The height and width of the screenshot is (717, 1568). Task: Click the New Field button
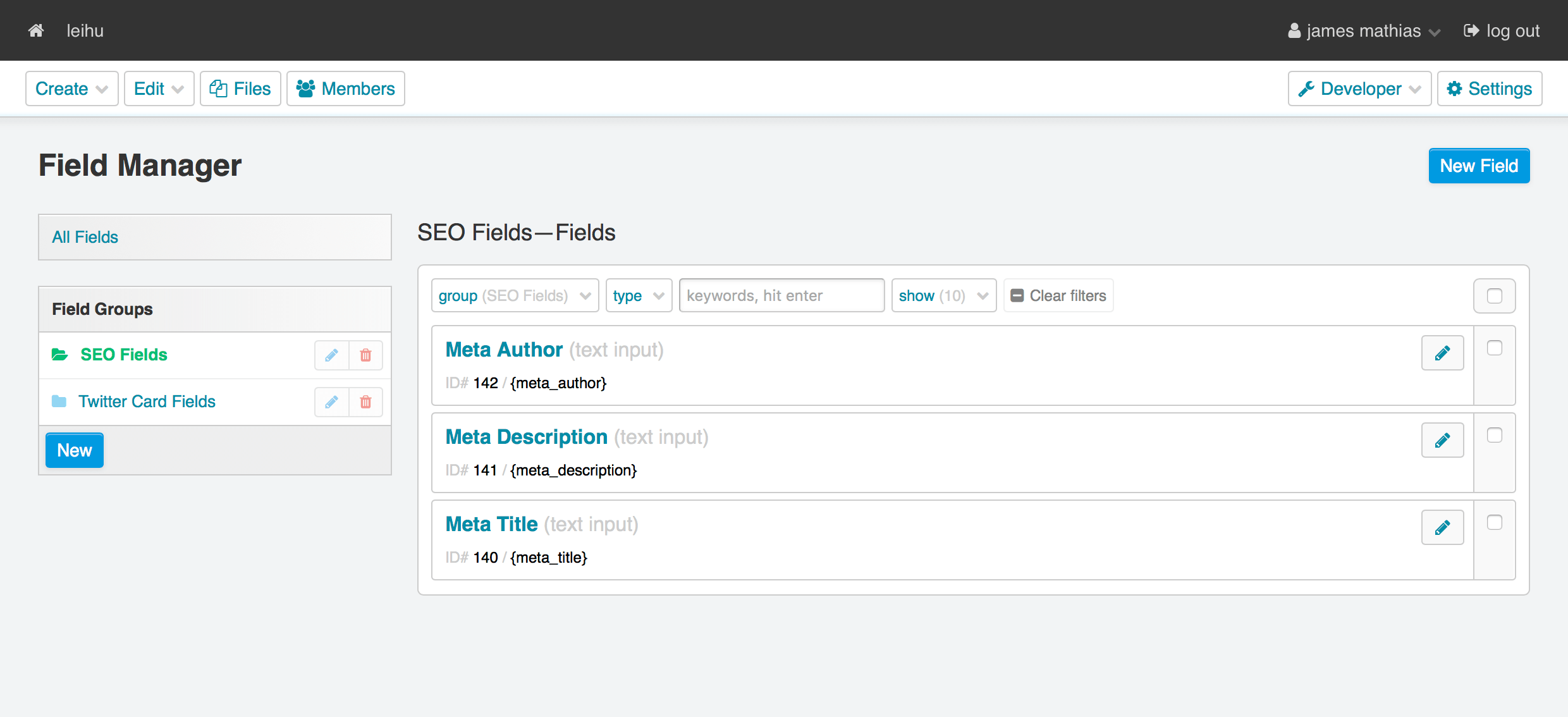click(1478, 166)
